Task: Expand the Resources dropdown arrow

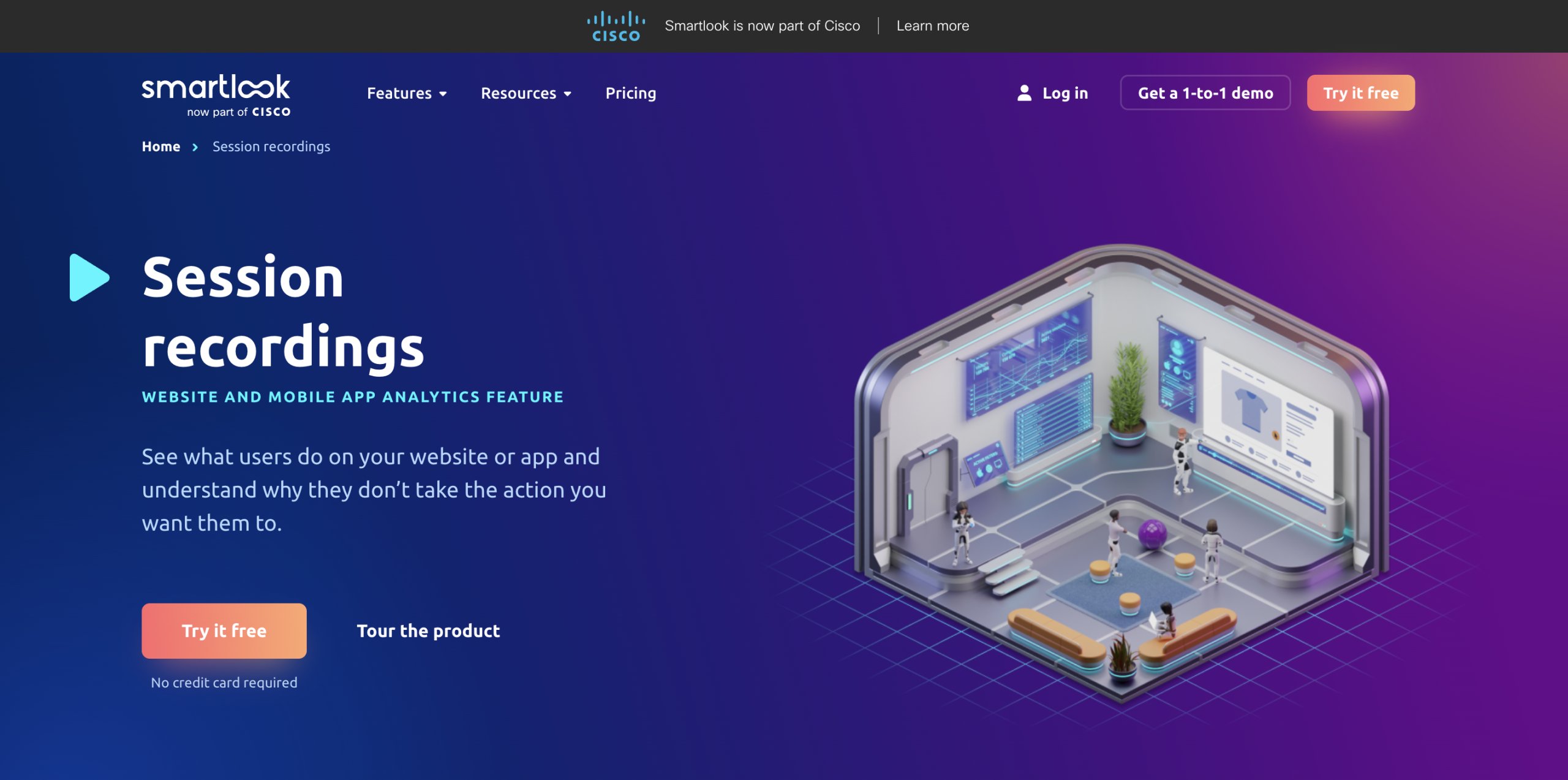Action: (x=568, y=94)
